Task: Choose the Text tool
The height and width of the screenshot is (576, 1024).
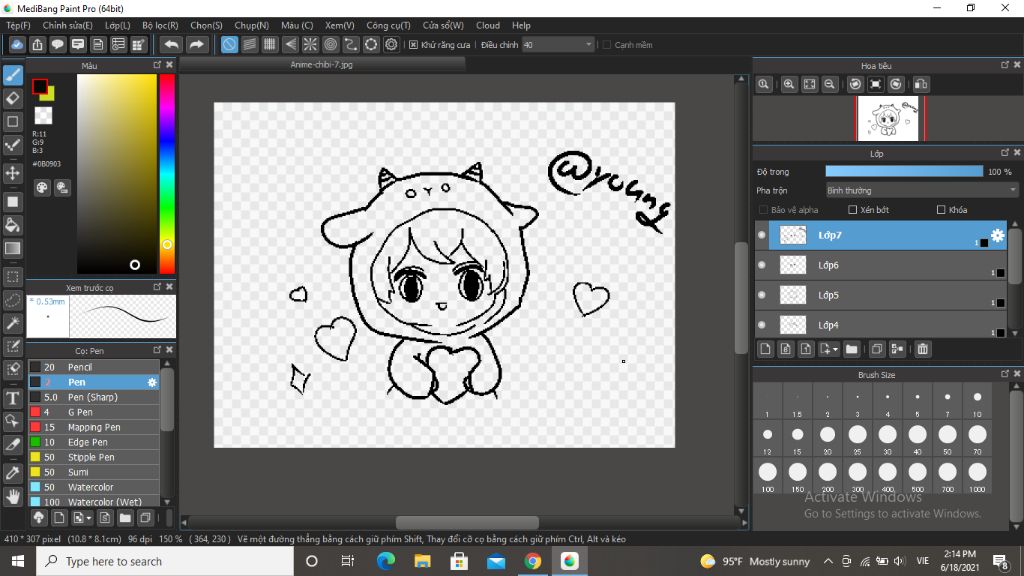Action: 13,398
